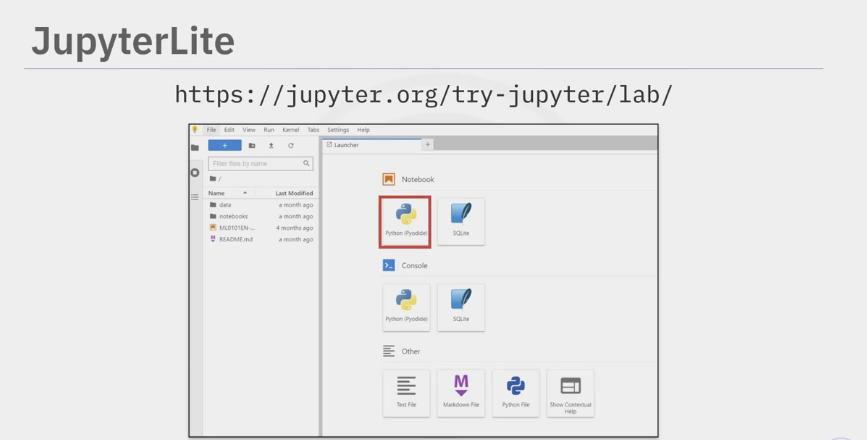Viewport: 867px width, 440px height.
Task: Open SQLite console
Action: (460, 307)
